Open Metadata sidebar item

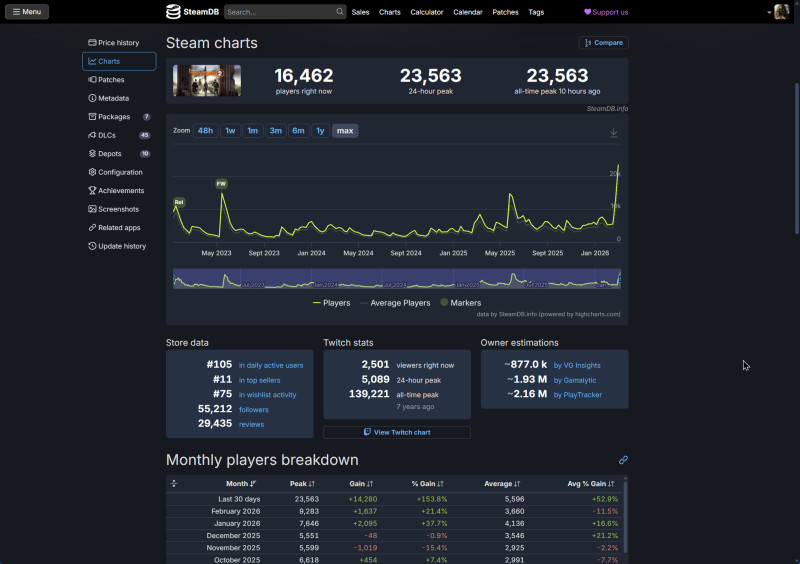pyautogui.click(x=119, y=98)
